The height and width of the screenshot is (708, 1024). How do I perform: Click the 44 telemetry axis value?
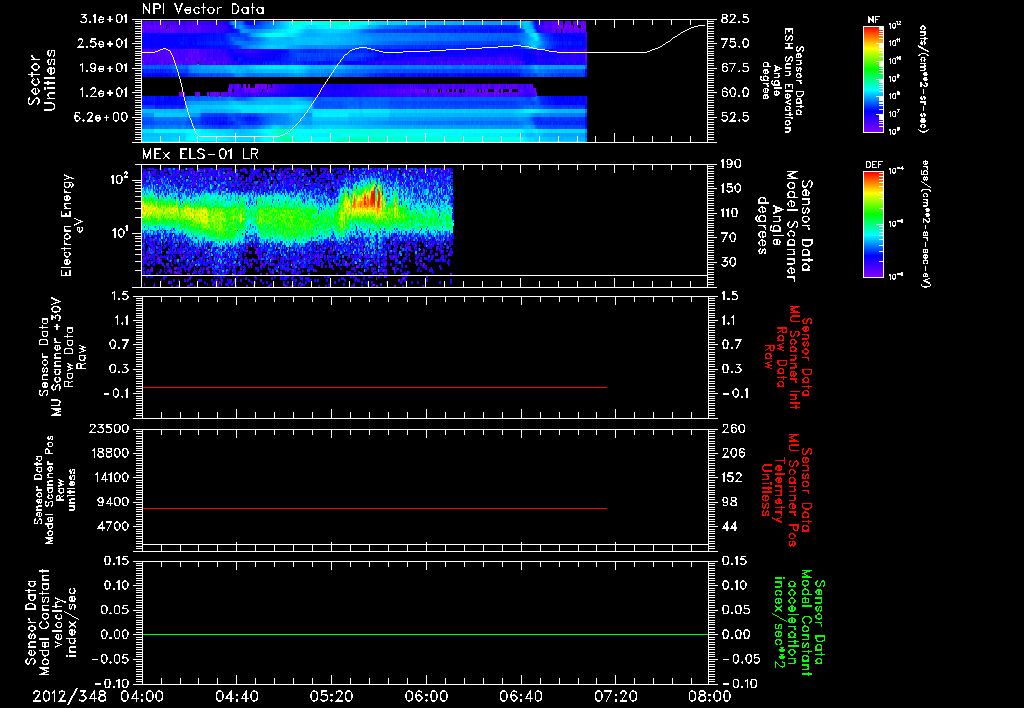tap(728, 526)
